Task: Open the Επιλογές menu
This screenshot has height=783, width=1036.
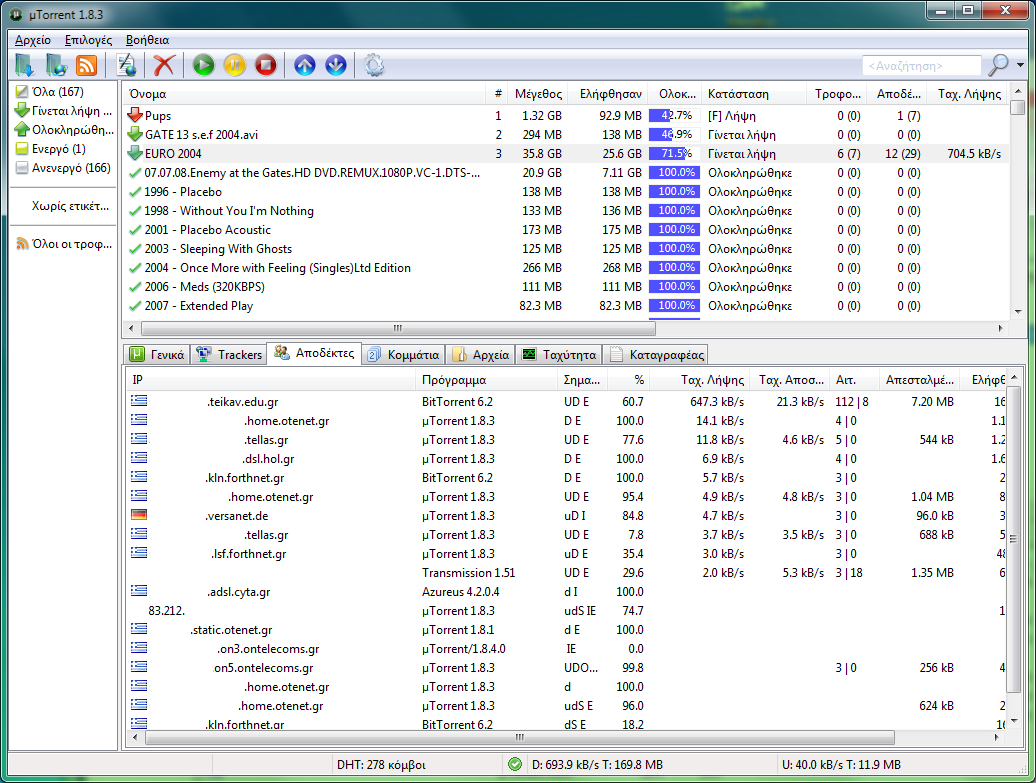Action: [89, 40]
